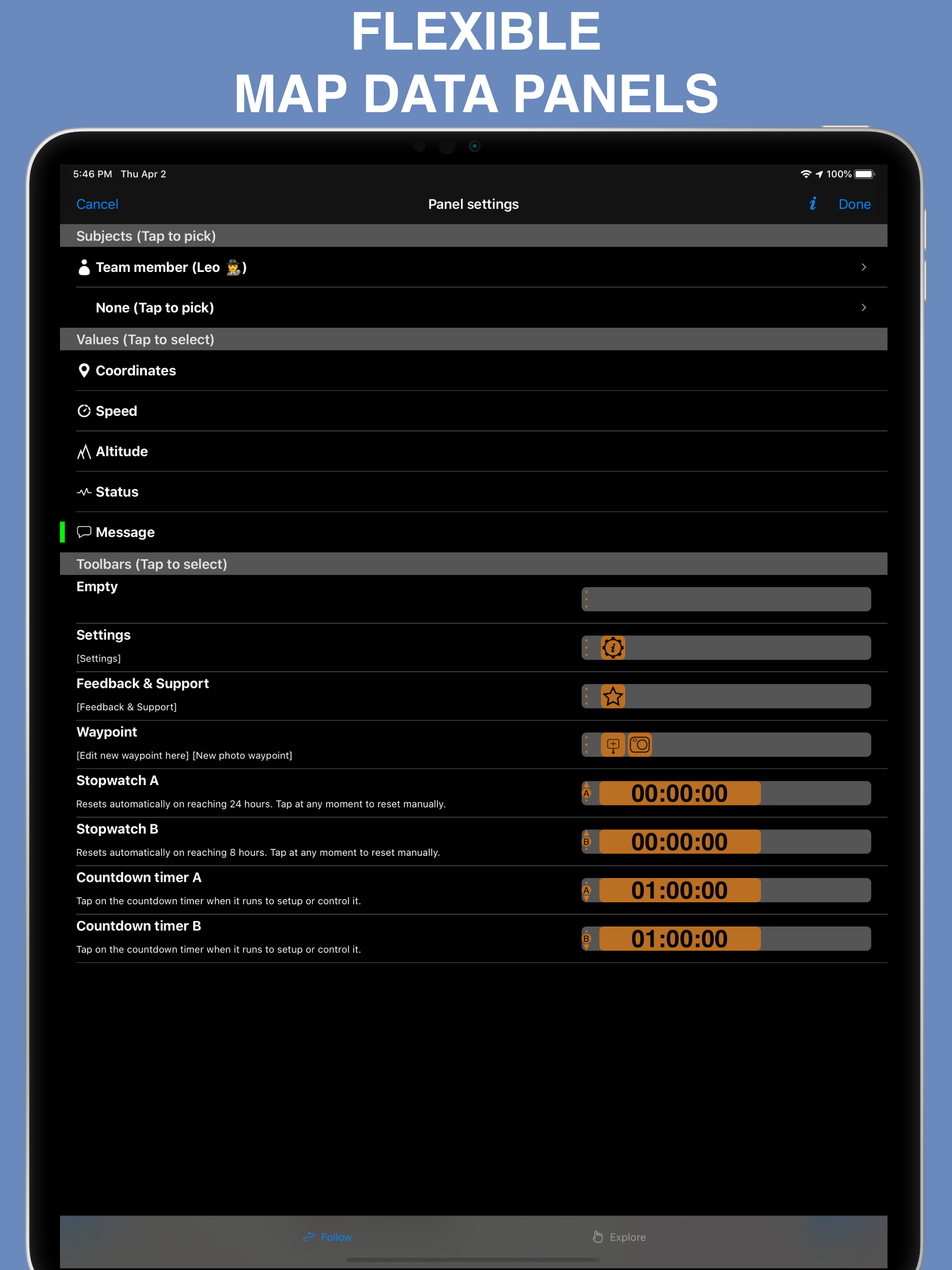Tap the "[Settings]" description text
The image size is (952, 1270).
[x=99, y=659]
